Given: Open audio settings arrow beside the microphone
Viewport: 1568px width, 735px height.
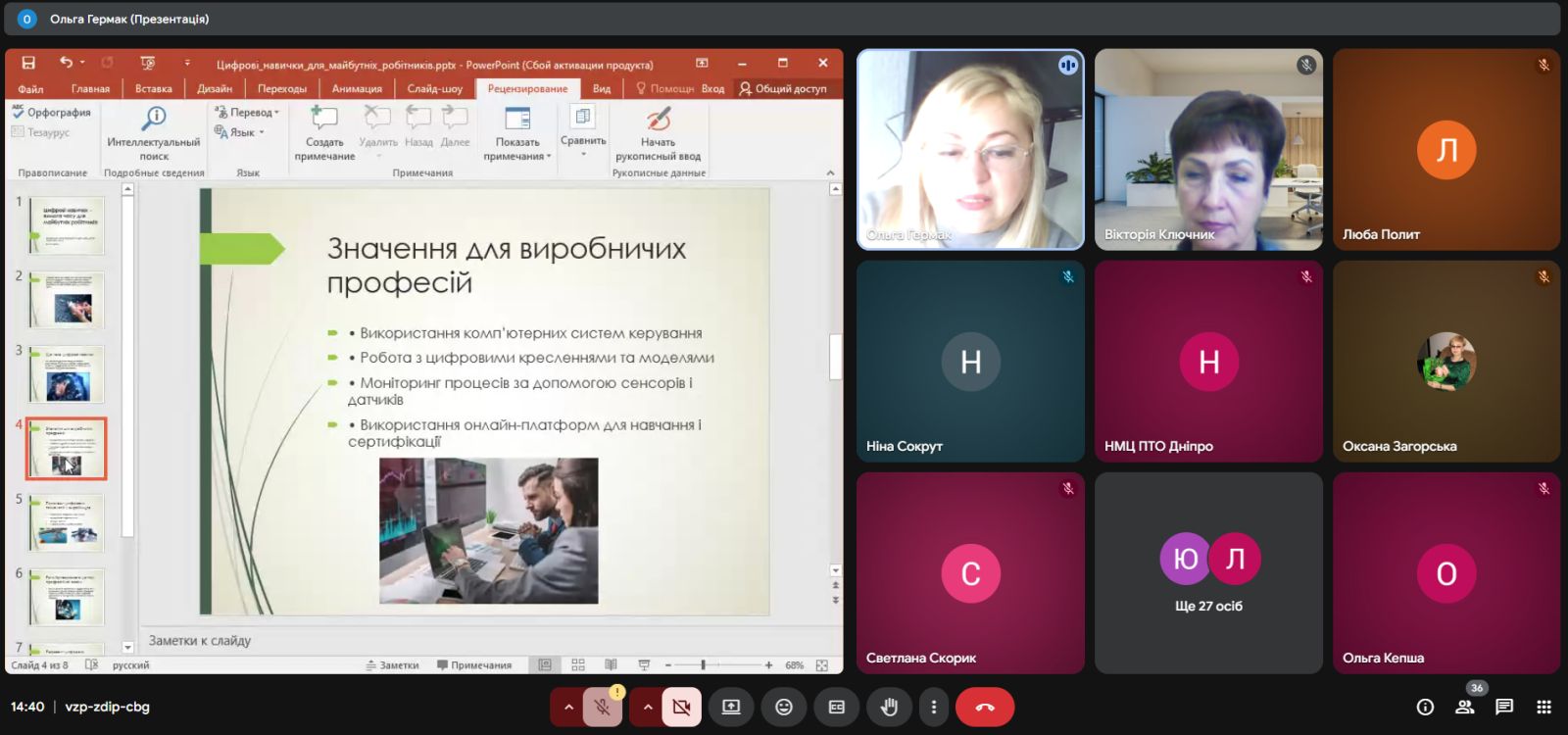Looking at the screenshot, I should (568, 707).
